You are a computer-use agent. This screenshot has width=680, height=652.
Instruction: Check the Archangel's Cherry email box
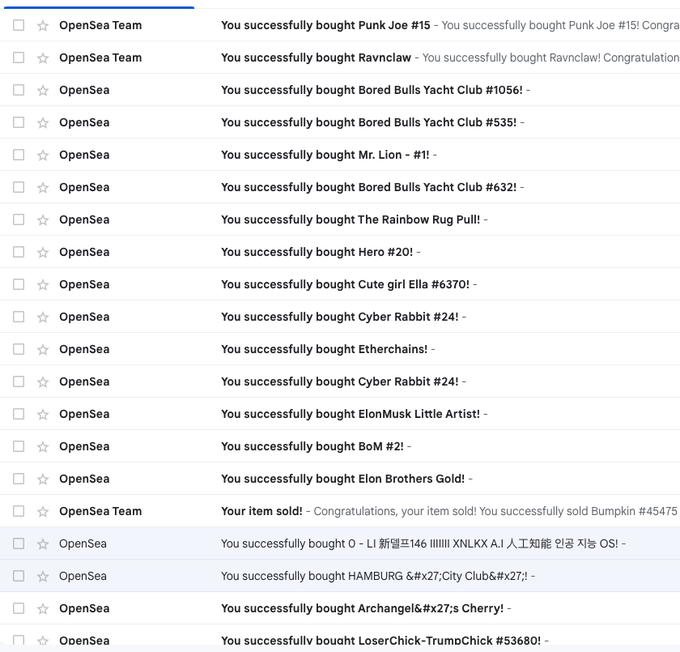pos(19,608)
